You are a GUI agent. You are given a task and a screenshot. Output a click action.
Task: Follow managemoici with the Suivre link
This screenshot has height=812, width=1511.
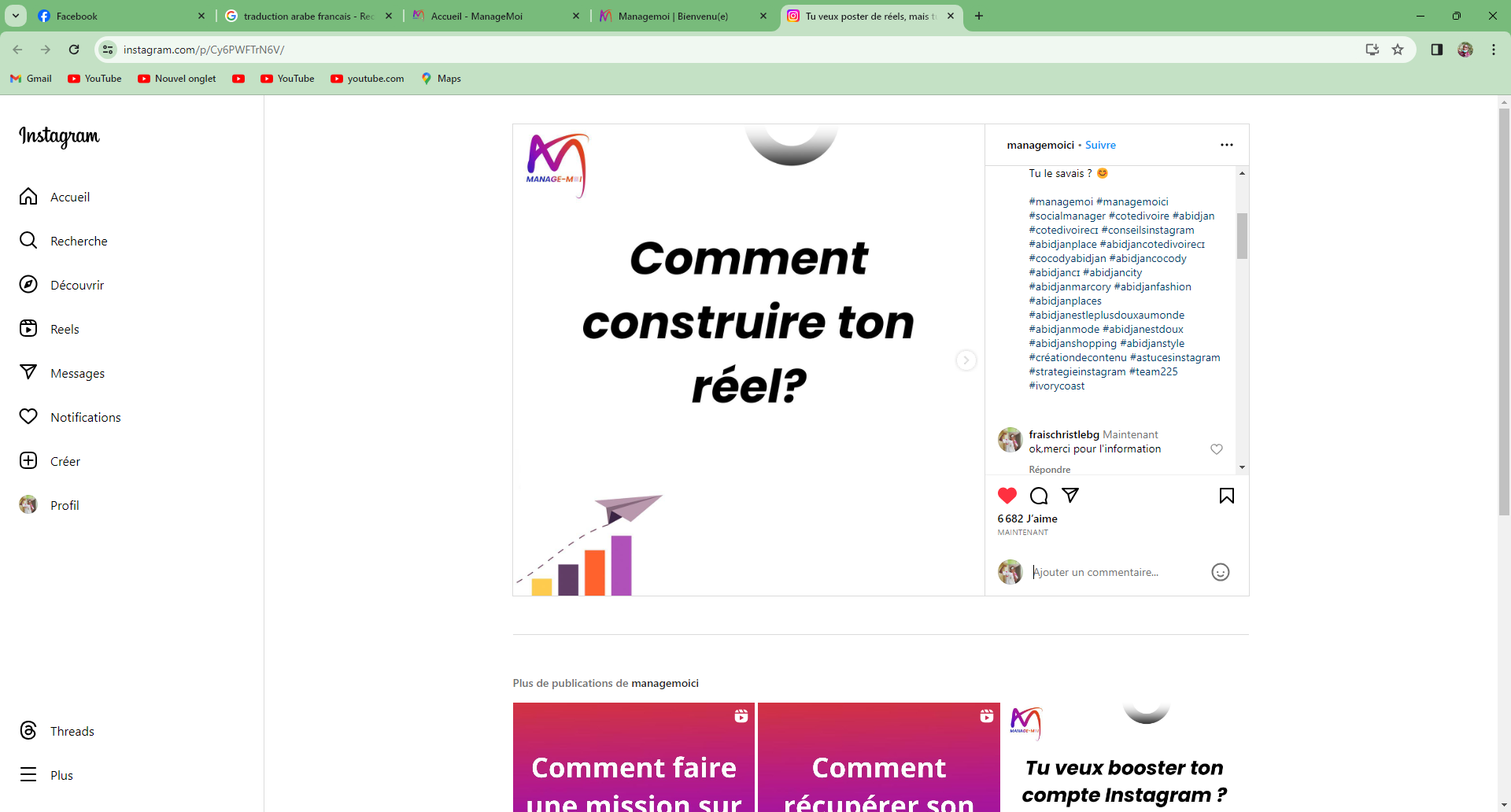pos(1100,145)
